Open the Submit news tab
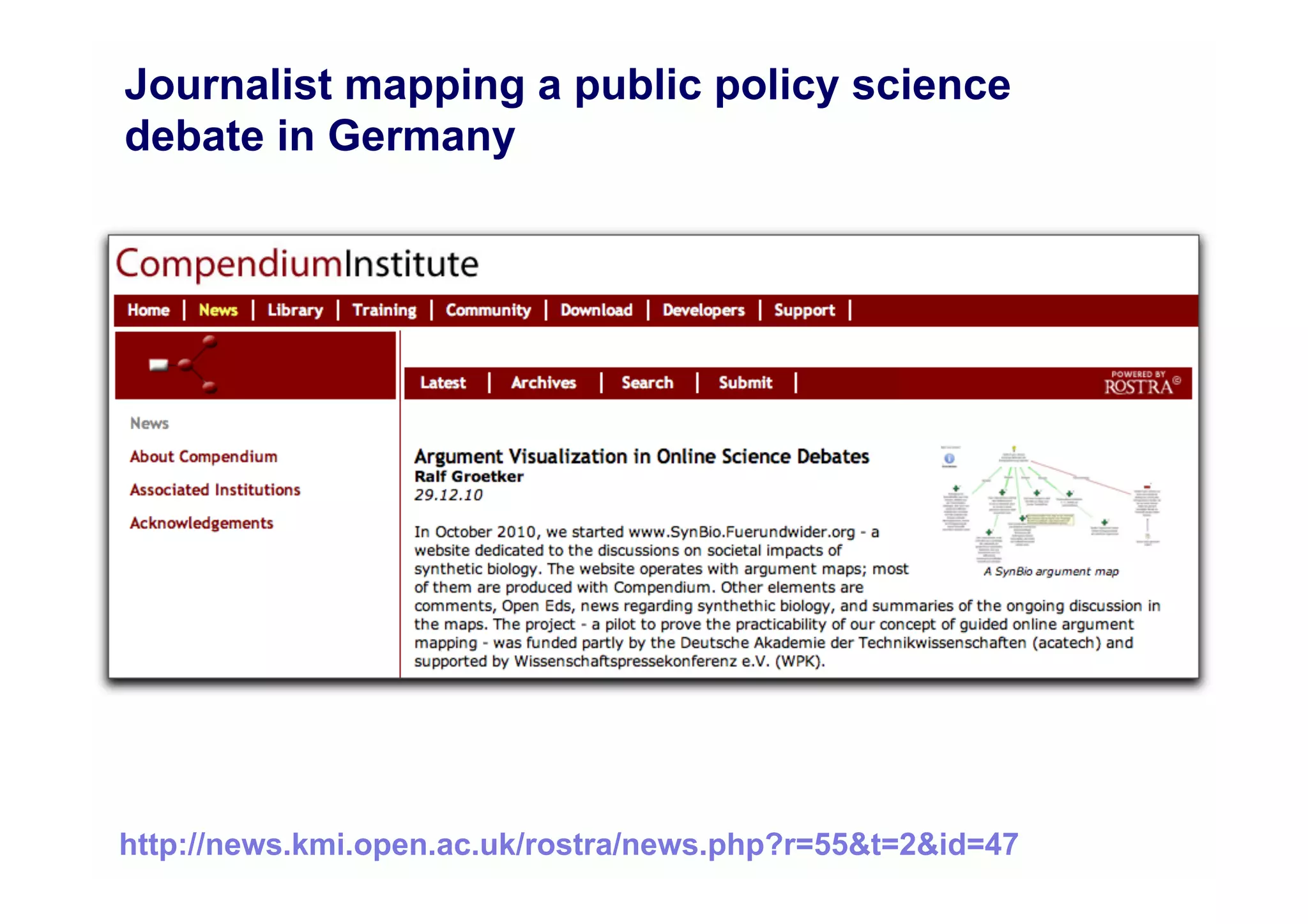This screenshot has height=924, width=1308. click(745, 382)
